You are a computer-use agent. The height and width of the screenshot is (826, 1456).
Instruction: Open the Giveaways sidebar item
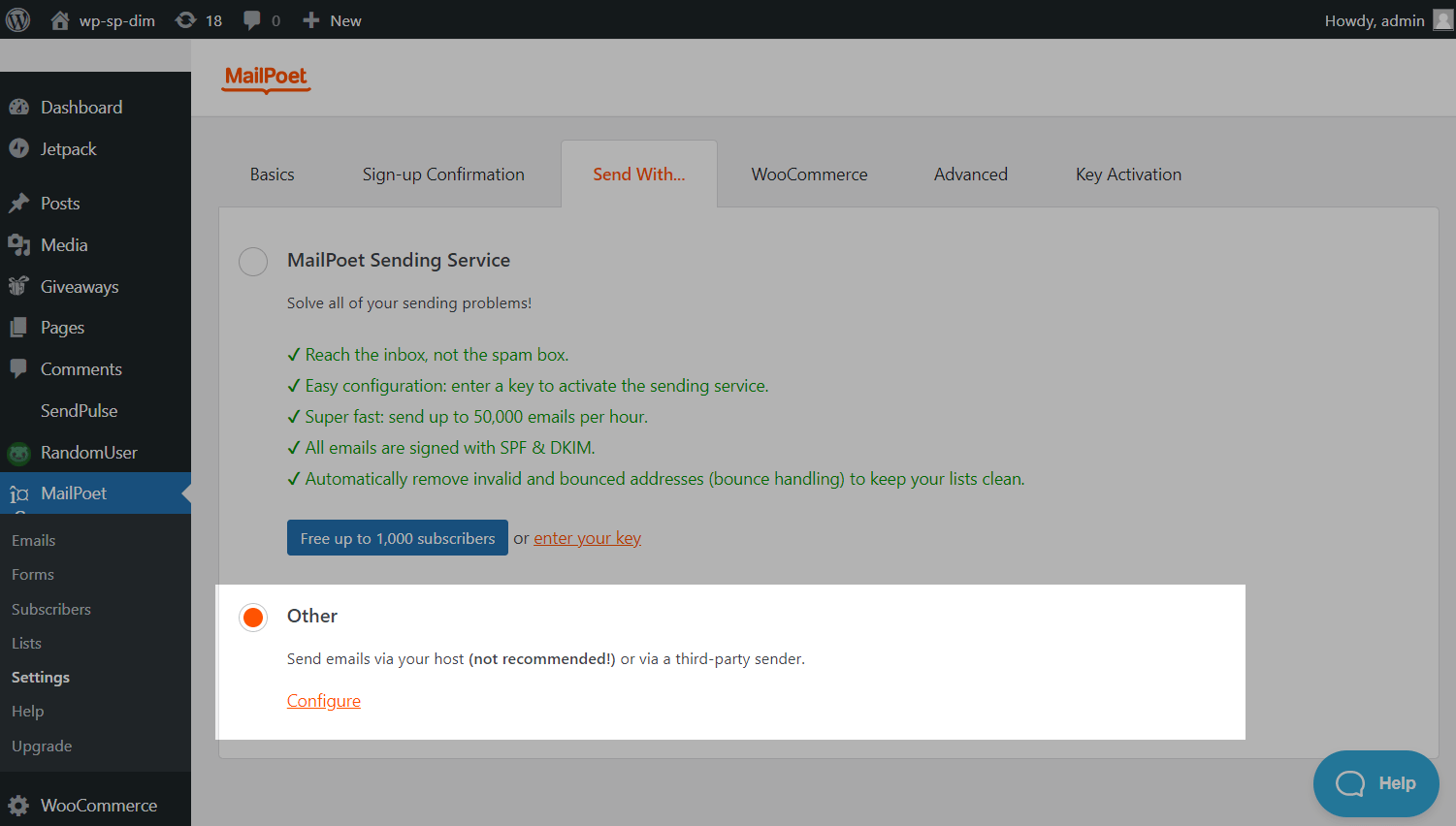pos(79,287)
